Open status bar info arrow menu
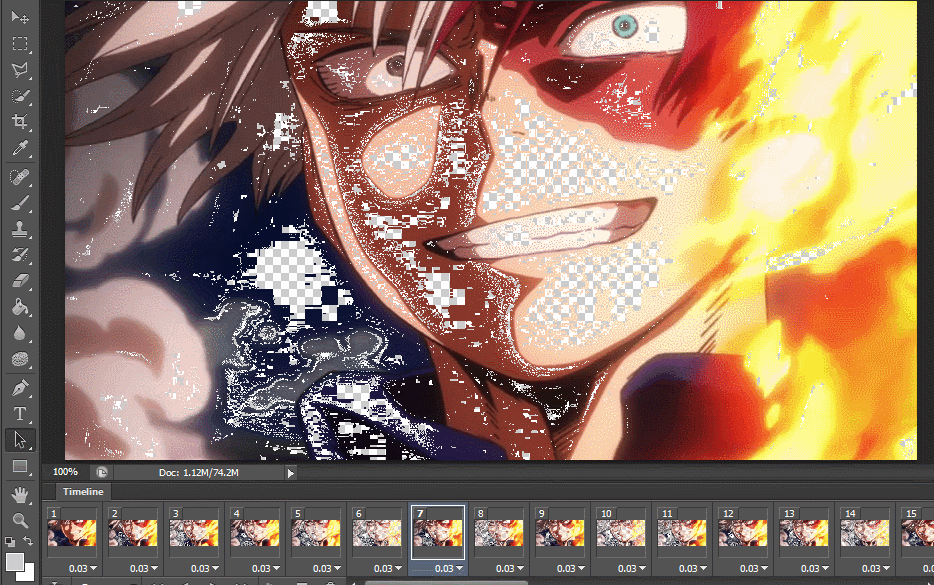 (291, 473)
